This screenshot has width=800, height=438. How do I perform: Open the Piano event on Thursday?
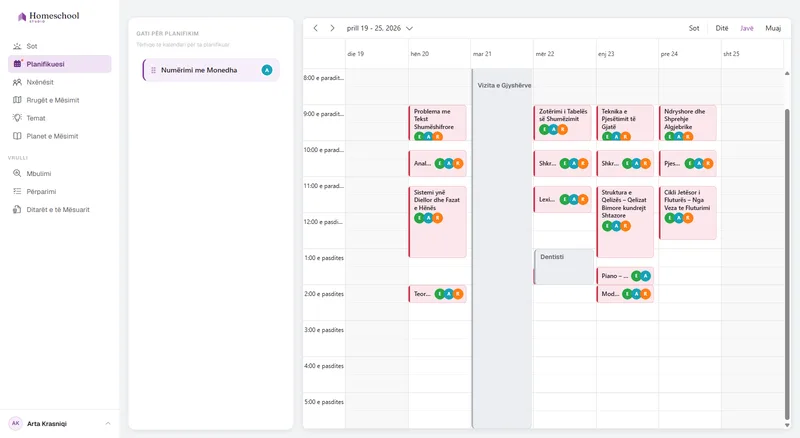(x=625, y=276)
